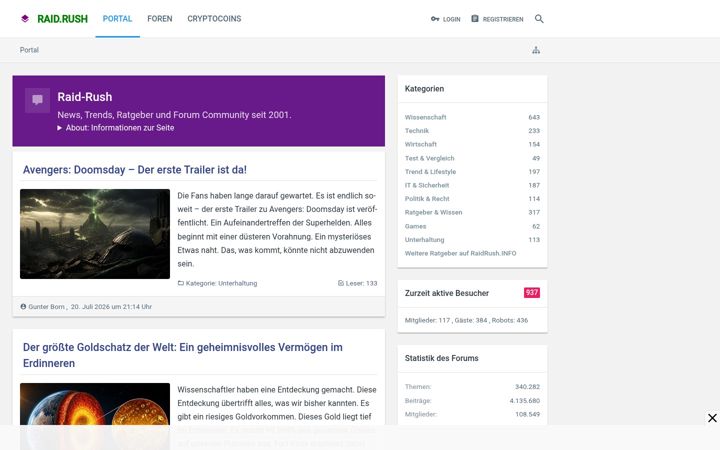Click the Raid-Rush banner heading

tap(84, 97)
